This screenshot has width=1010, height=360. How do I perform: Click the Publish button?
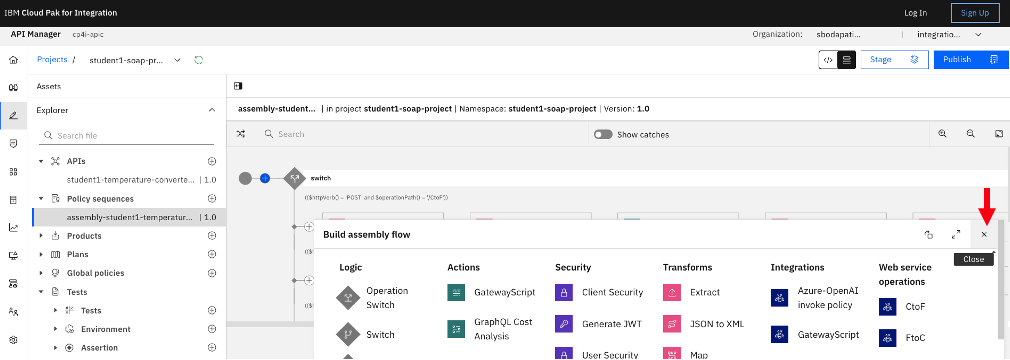tap(970, 59)
